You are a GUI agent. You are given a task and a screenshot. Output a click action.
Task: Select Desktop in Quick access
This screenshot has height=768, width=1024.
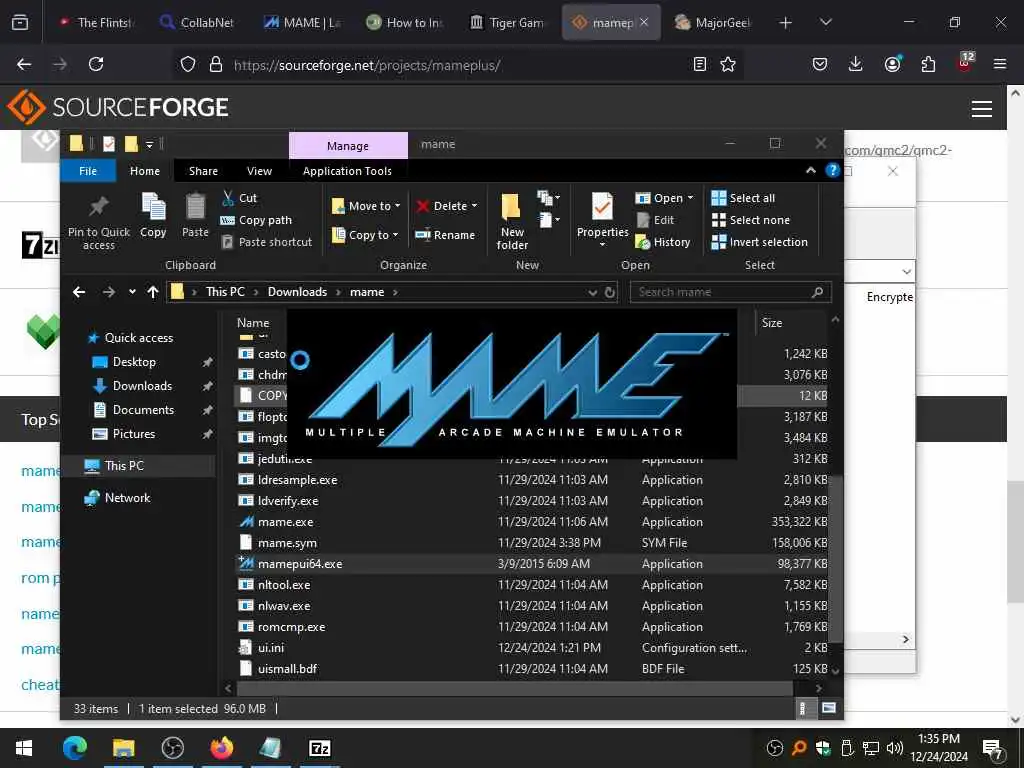coord(134,362)
